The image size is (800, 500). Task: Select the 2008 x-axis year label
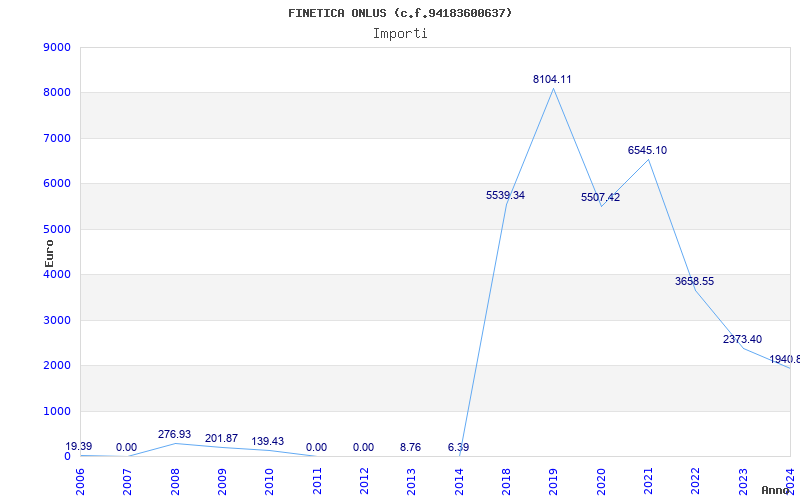[176, 480]
